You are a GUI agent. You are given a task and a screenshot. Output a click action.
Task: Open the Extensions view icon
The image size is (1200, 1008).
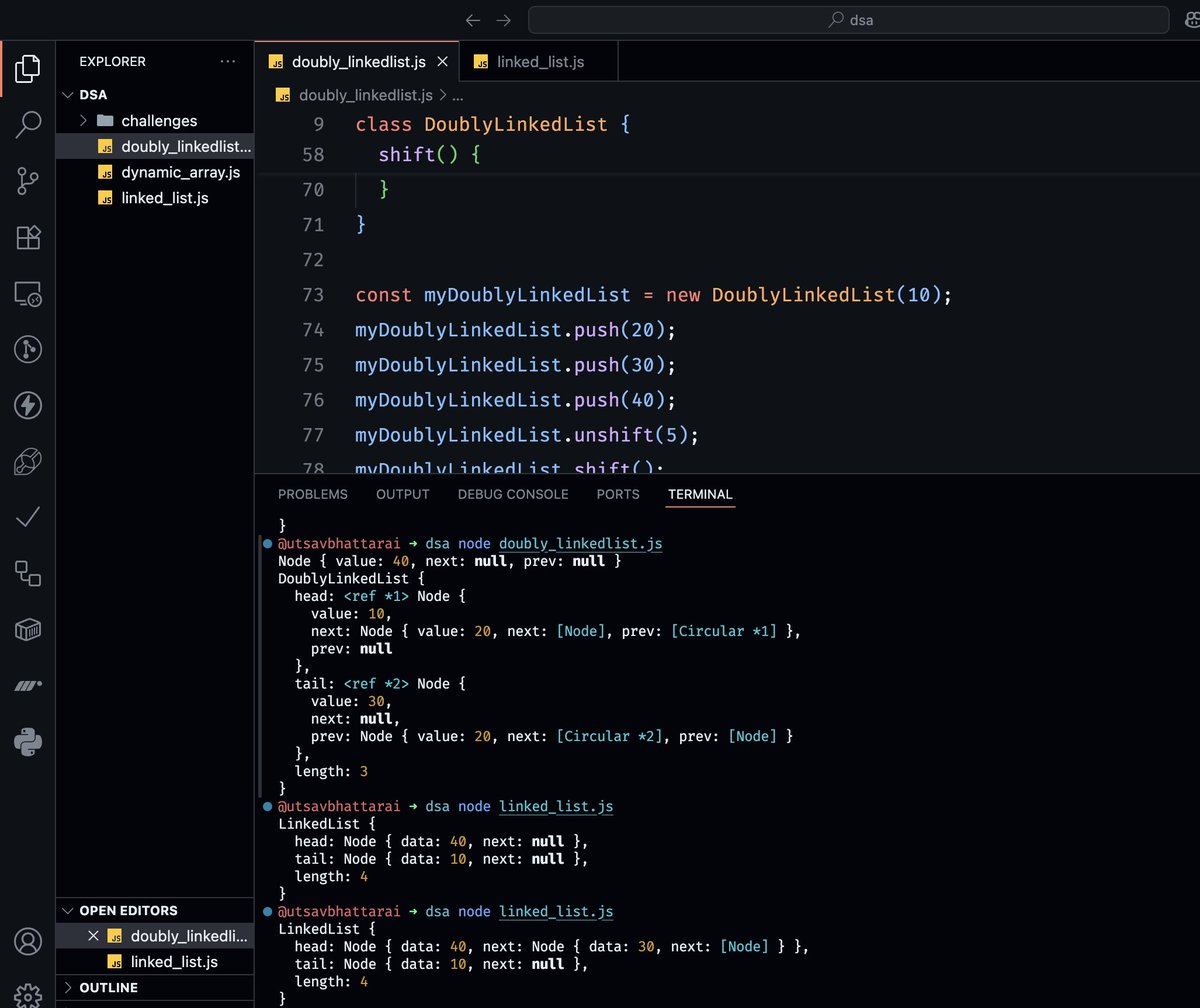point(28,237)
